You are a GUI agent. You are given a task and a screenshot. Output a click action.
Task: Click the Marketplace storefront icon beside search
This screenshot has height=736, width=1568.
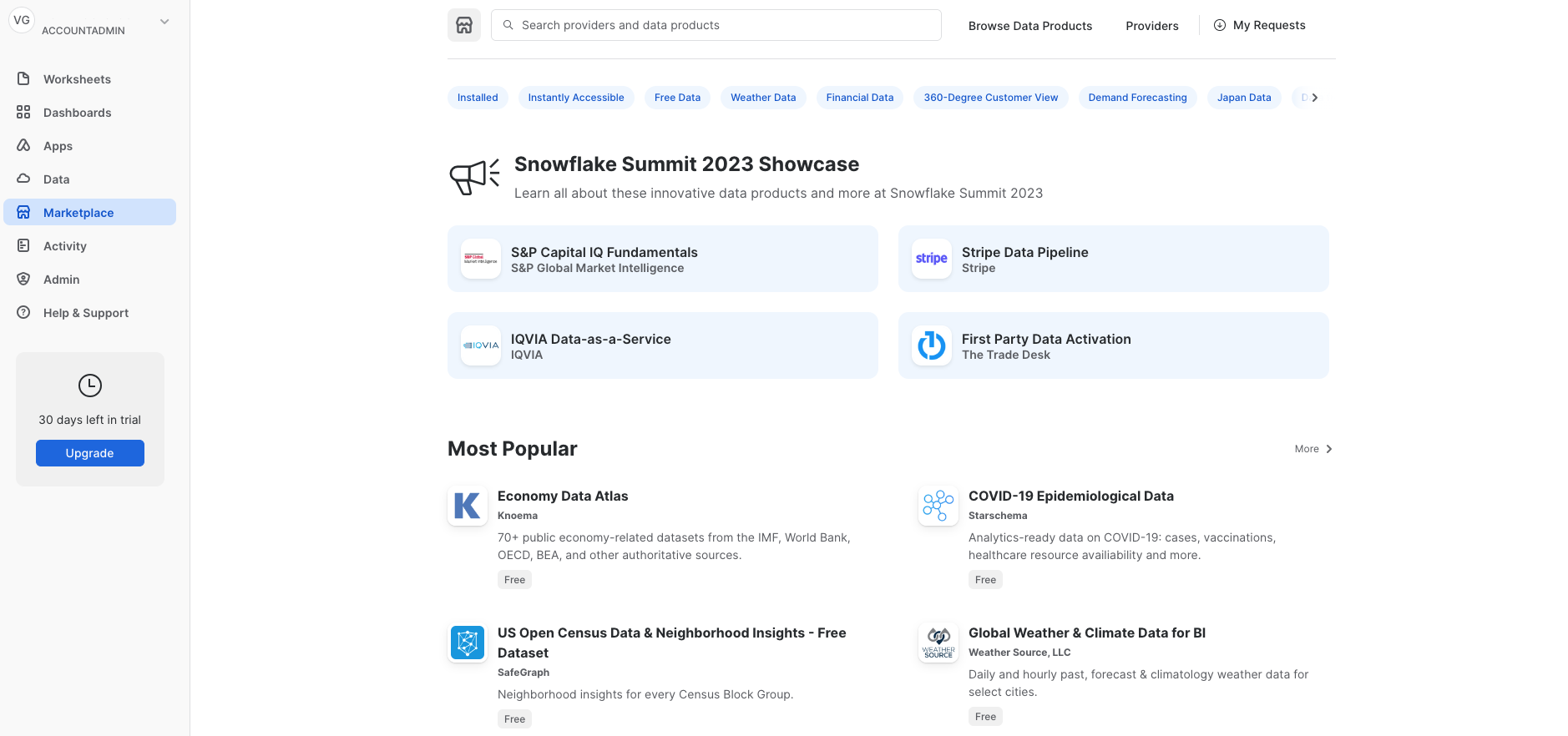464,25
